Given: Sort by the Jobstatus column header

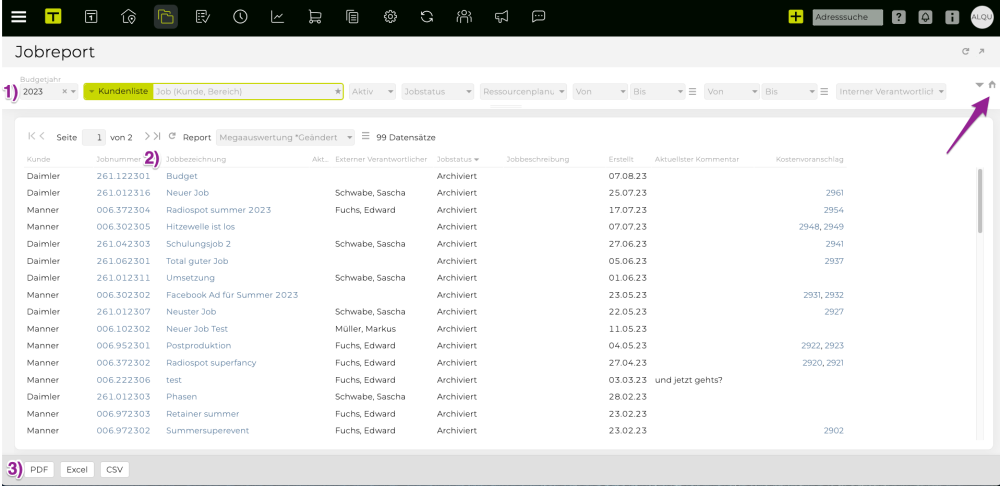Looking at the screenshot, I should point(458,159).
